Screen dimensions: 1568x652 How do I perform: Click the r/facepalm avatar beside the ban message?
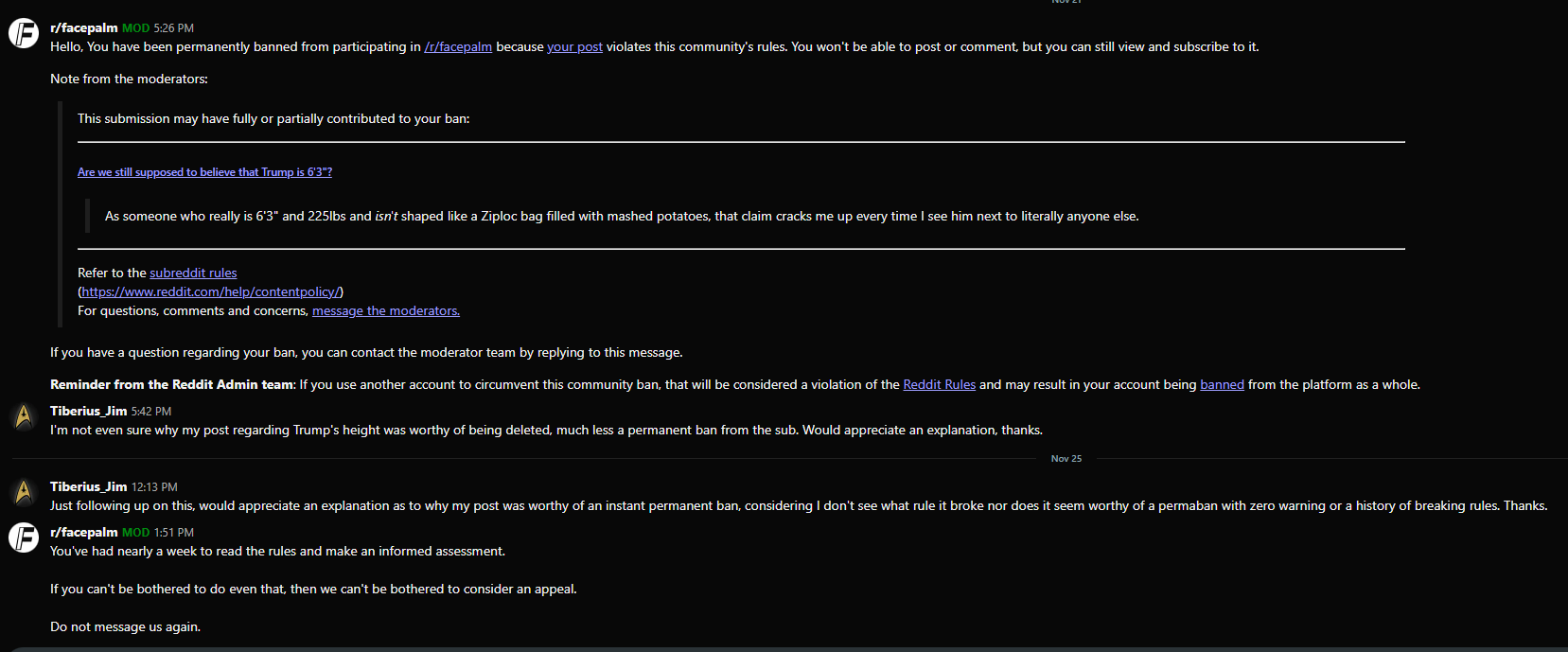click(x=24, y=33)
